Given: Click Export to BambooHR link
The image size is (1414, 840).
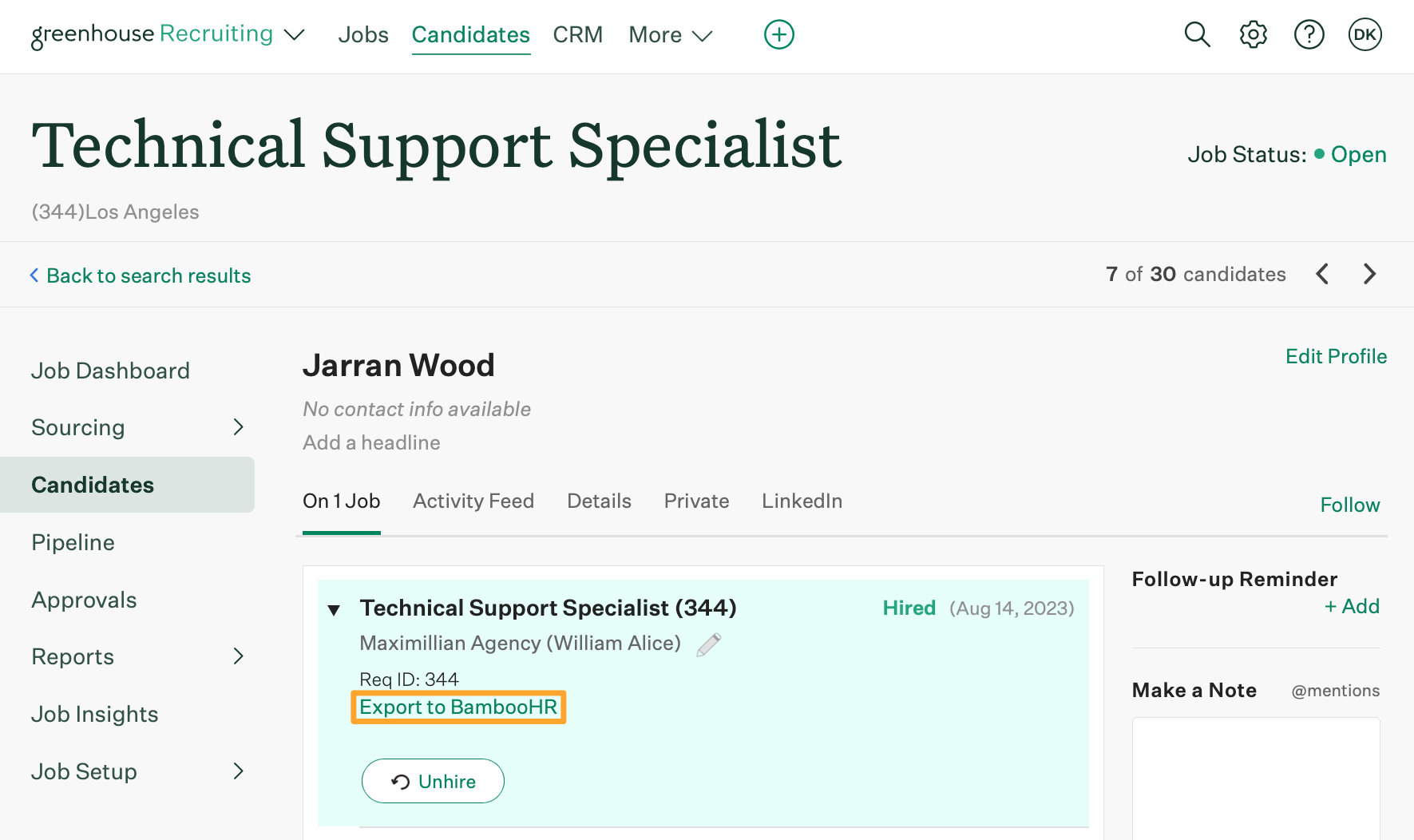Looking at the screenshot, I should pos(458,707).
